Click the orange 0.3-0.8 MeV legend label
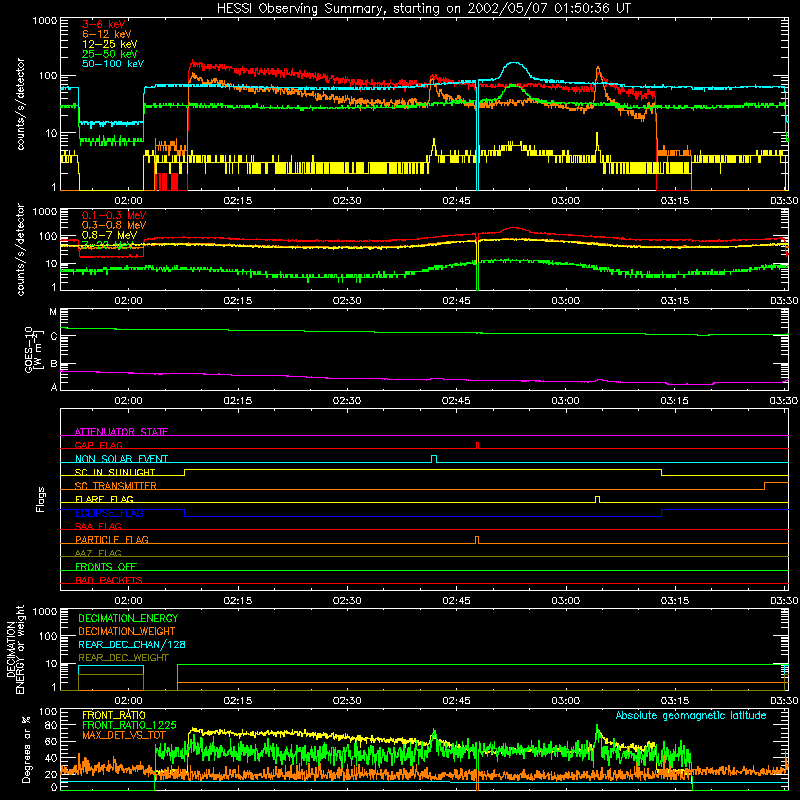The image size is (800, 800). click(x=114, y=225)
